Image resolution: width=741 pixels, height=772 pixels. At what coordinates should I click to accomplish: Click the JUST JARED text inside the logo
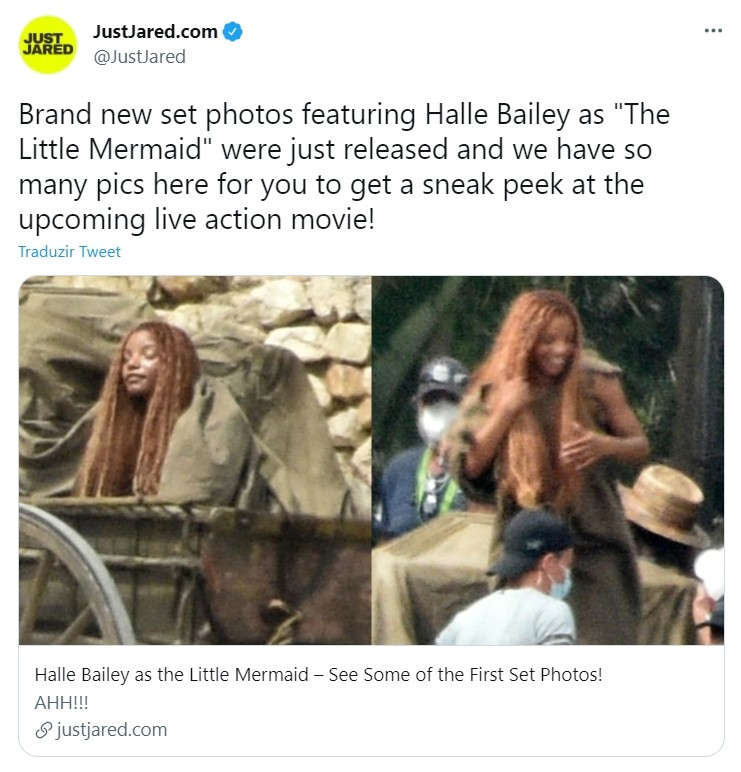pos(48,44)
